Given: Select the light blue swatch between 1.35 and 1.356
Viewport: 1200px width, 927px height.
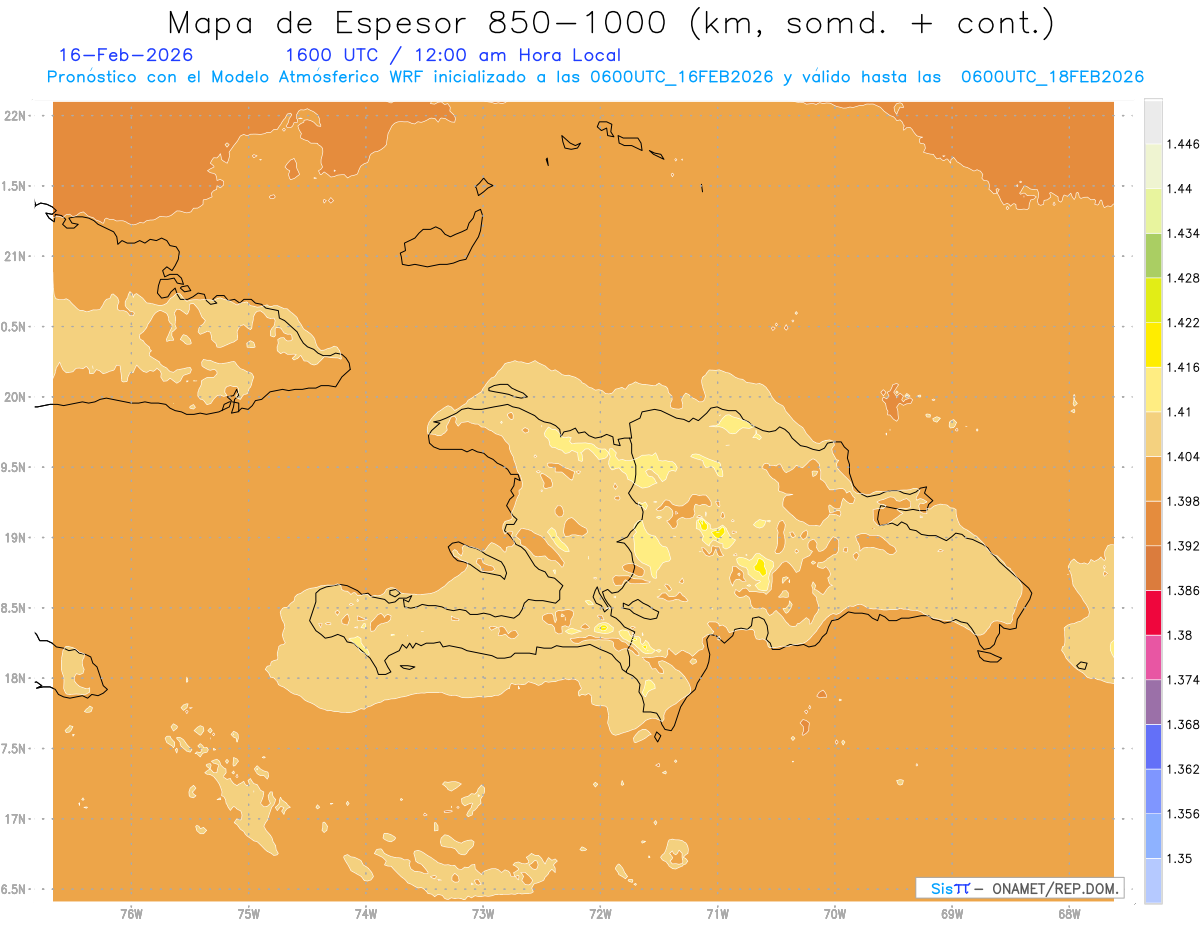Looking at the screenshot, I should (1153, 835).
